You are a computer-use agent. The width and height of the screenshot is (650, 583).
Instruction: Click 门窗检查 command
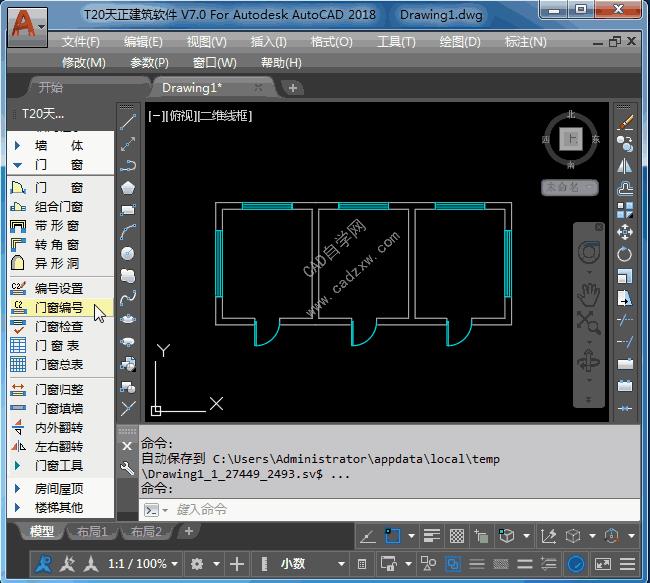[x=61, y=327]
